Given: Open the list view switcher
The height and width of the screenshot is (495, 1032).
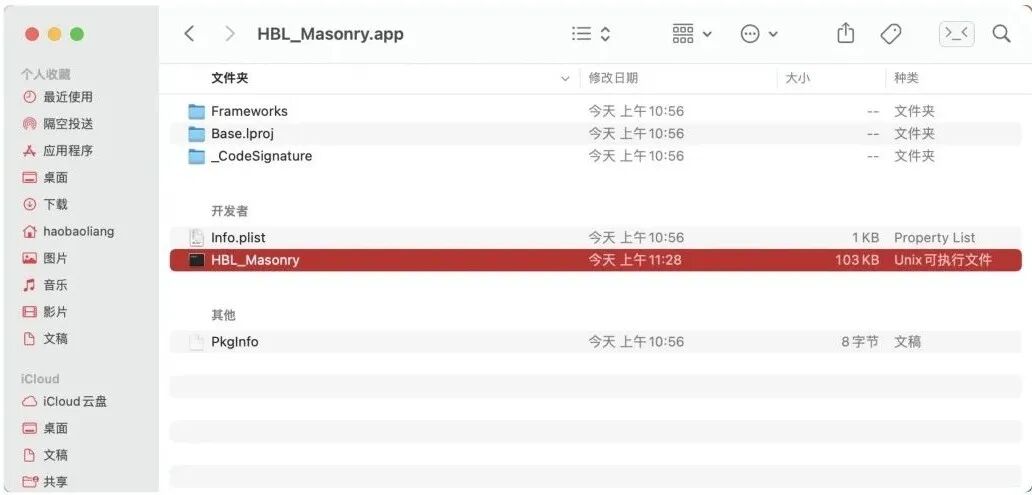Looking at the screenshot, I should click(x=591, y=34).
